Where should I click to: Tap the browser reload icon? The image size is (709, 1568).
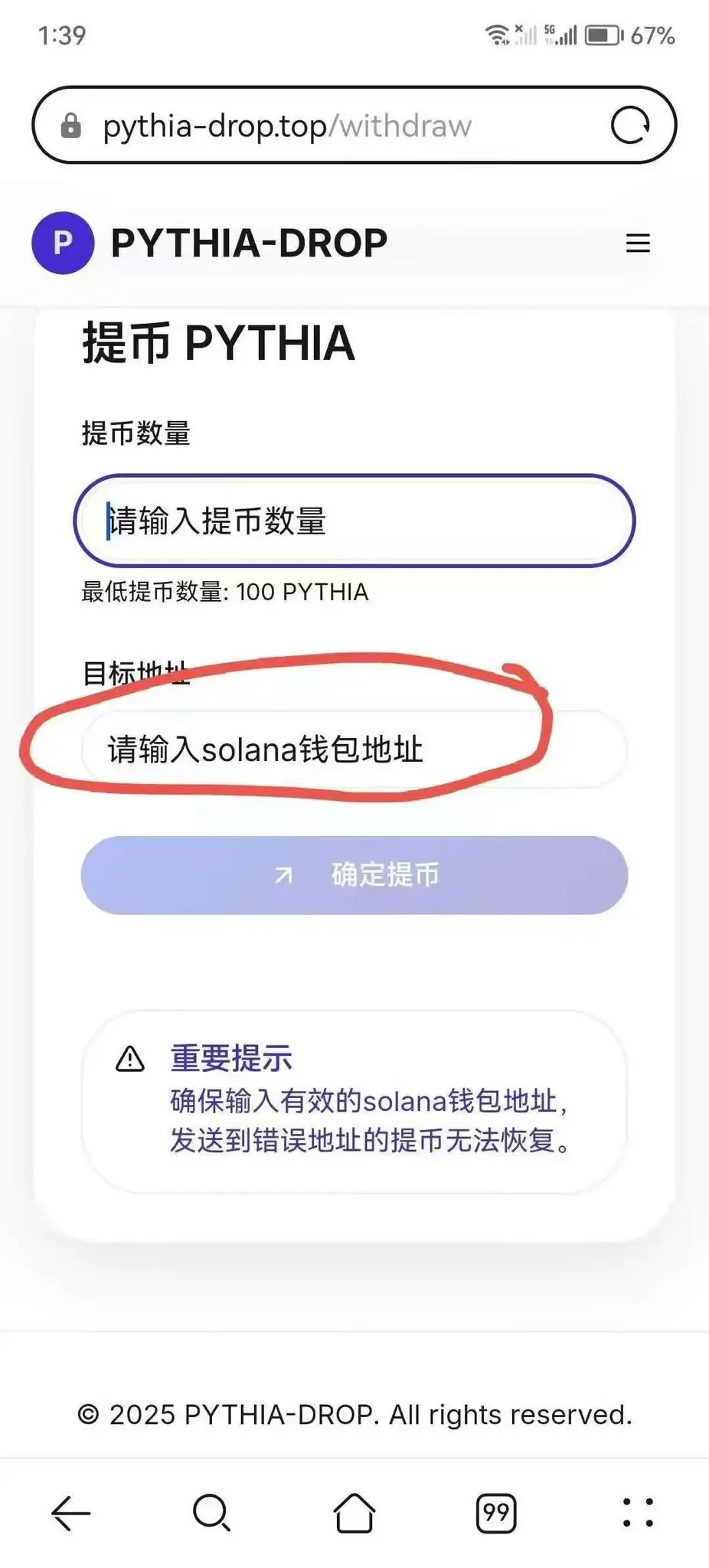[x=630, y=125]
